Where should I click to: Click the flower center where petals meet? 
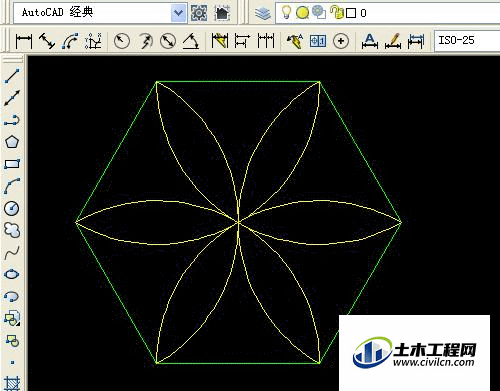(x=239, y=221)
